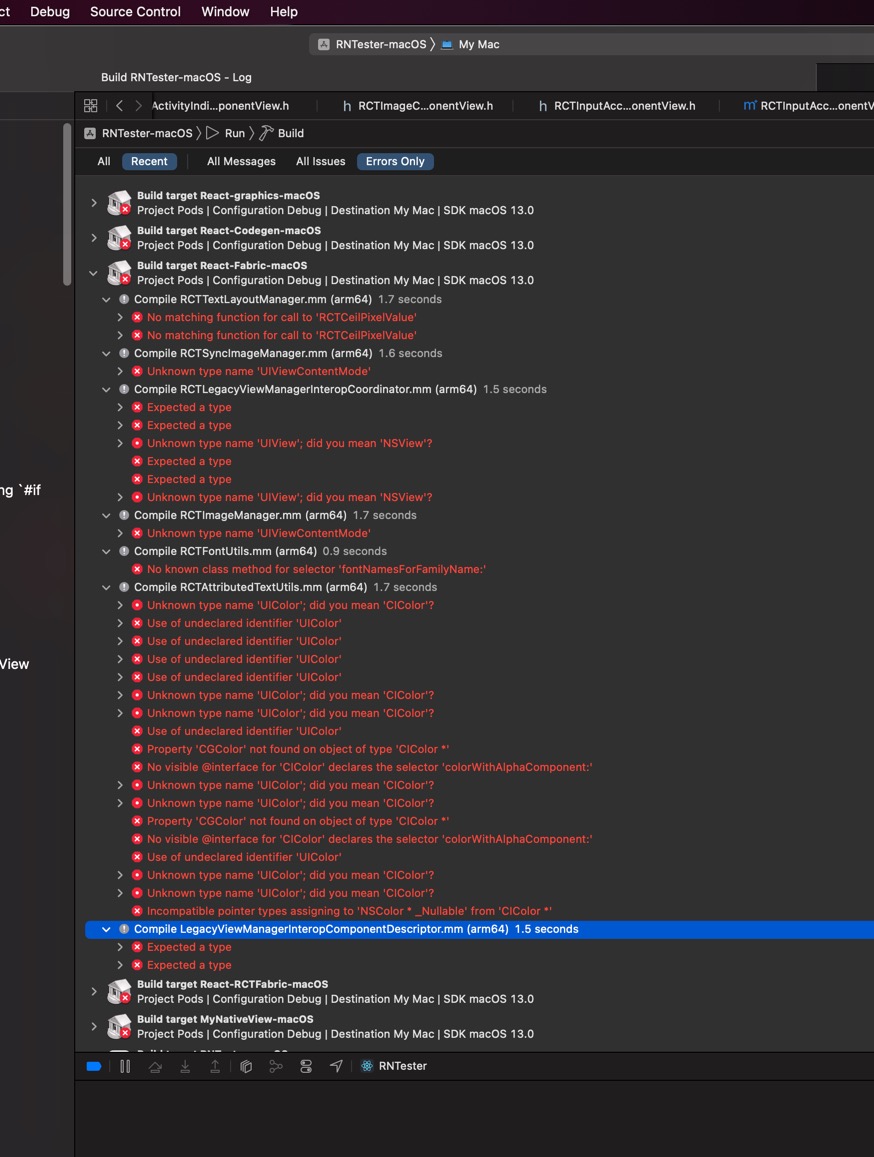
Task: Collapse Compile LegacyViewManagerInteropComponentDescriptor.mm row
Action: 106,929
